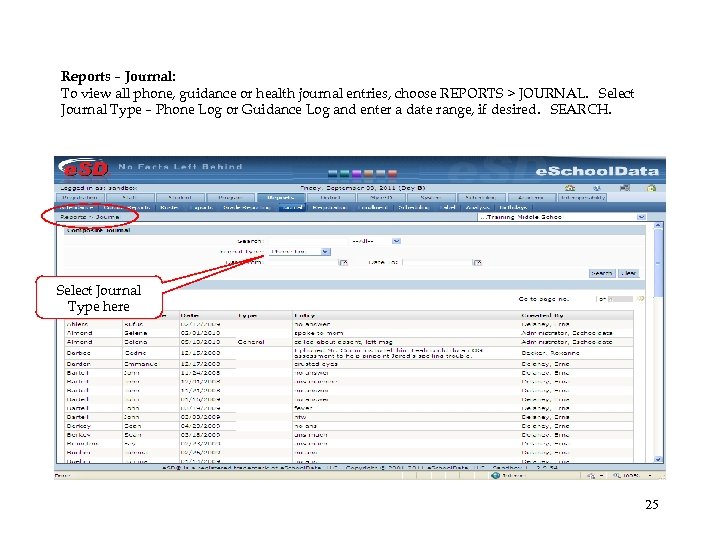The image size is (720, 540).
Task: Go to next page with arrows
Action: point(640,299)
